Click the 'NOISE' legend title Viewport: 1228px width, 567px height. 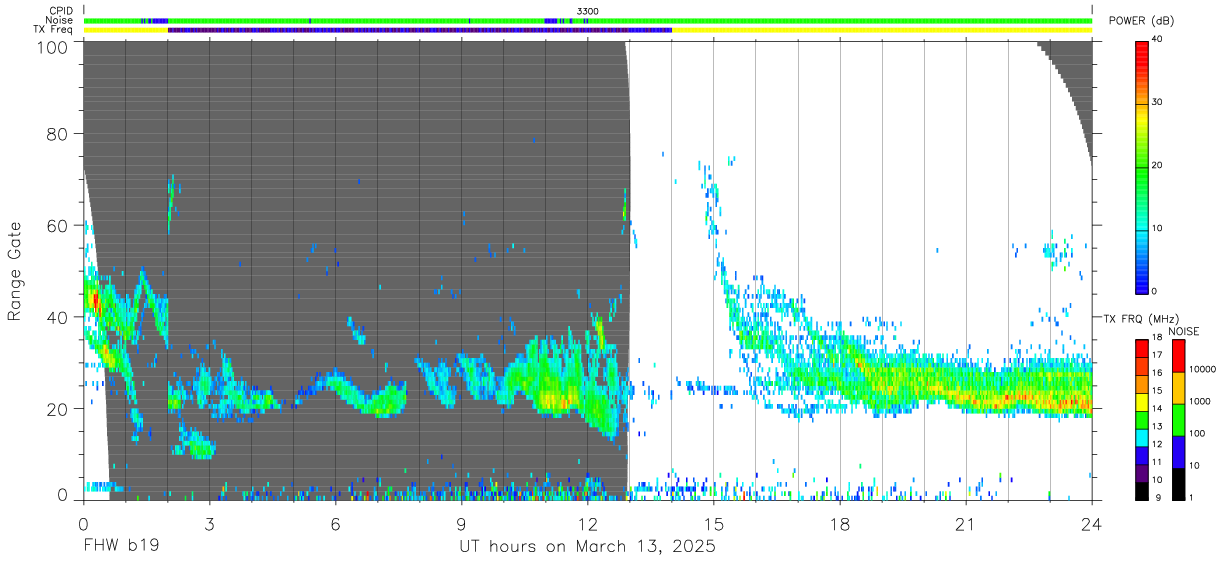1183,331
